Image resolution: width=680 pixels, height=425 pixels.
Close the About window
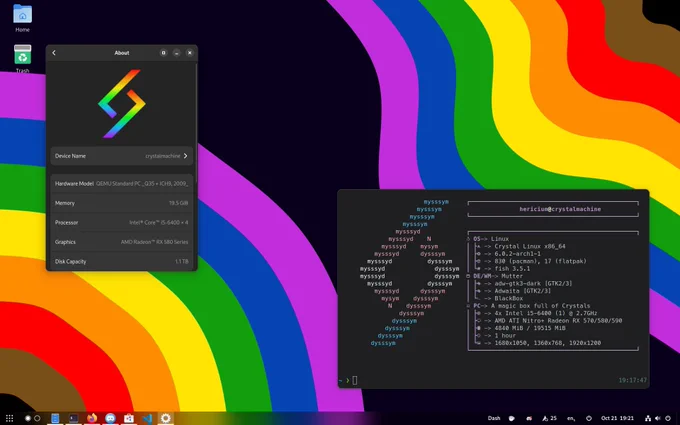coord(190,53)
